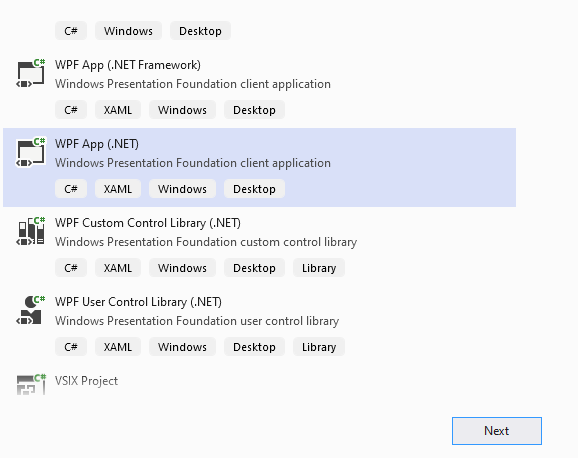578x458 pixels.
Task: Click the WPF User Control Library icon
Action: [x=31, y=310]
